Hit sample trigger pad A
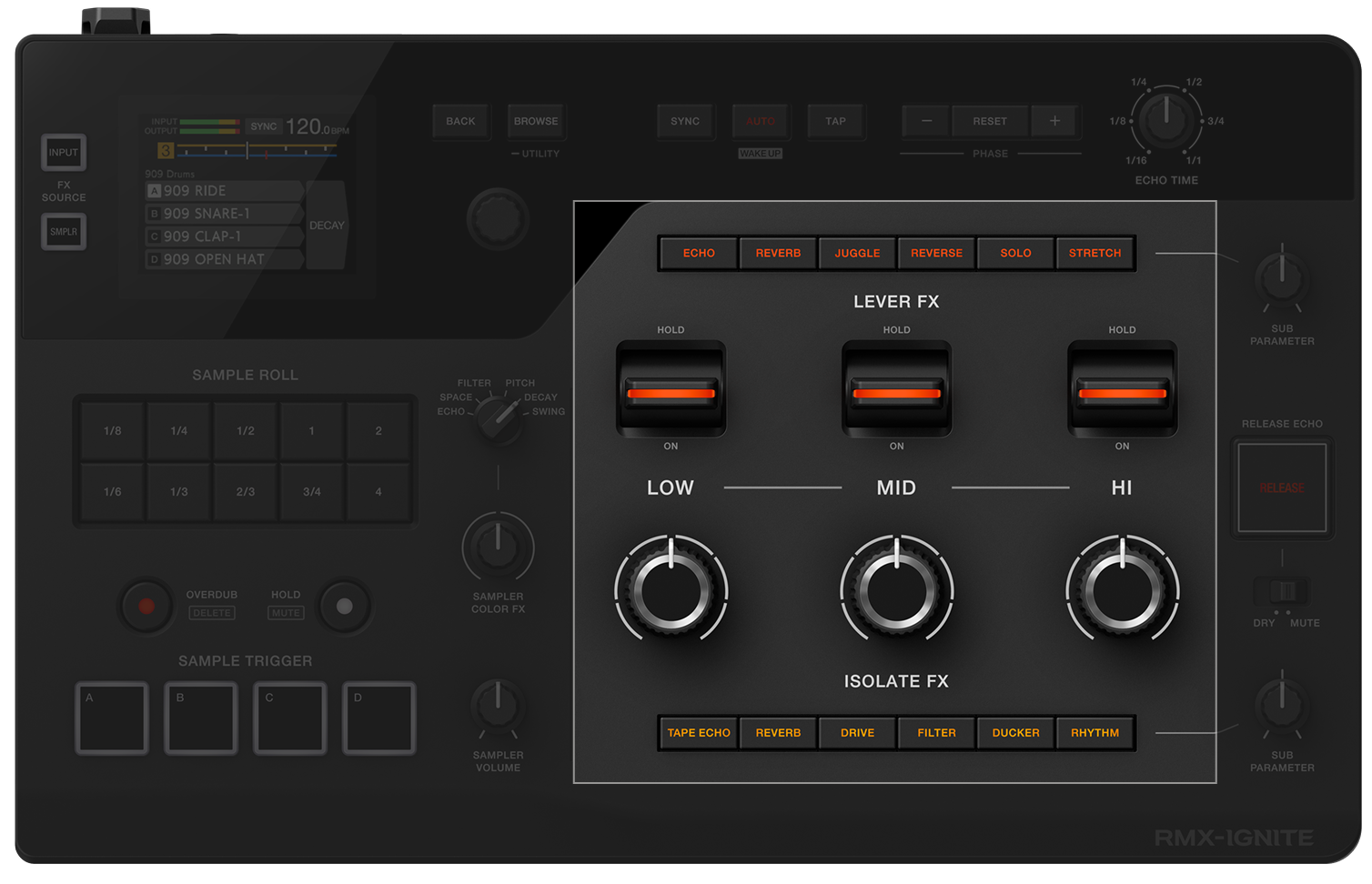This screenshot has width=1372, height=884. pos(111,718)
